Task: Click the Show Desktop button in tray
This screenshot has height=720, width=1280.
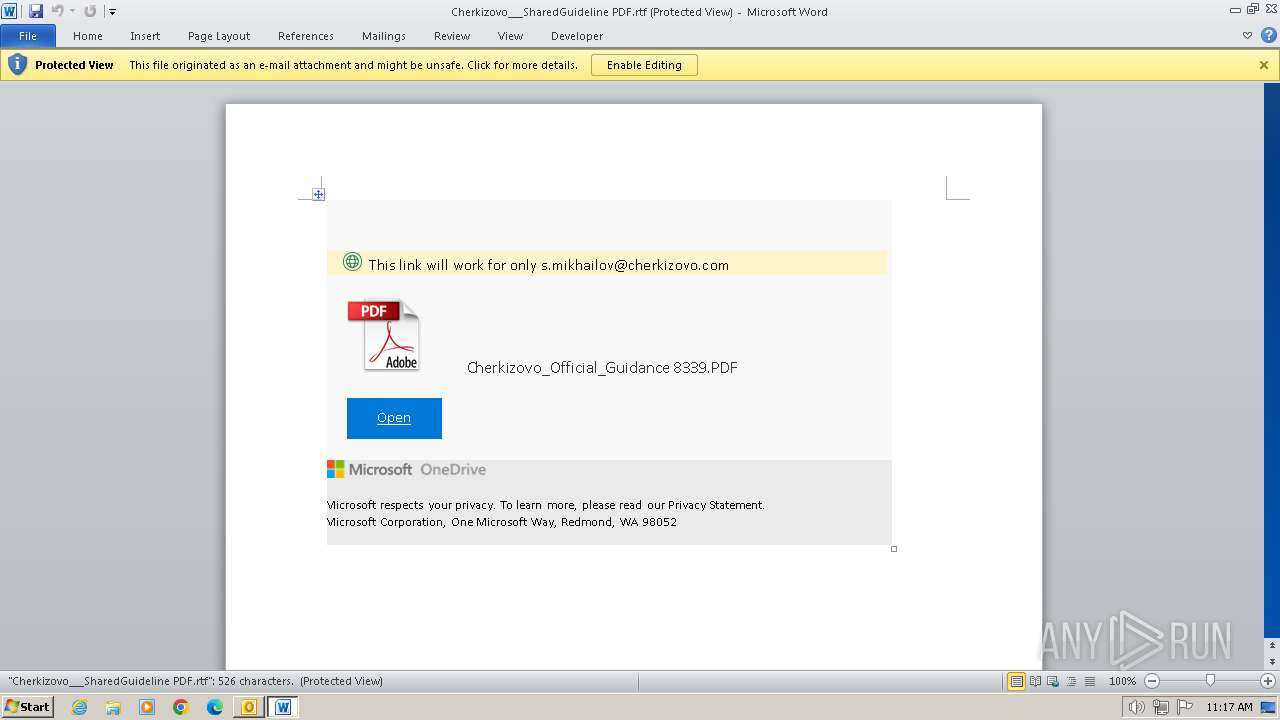Action: click(x=1269, y=707)
